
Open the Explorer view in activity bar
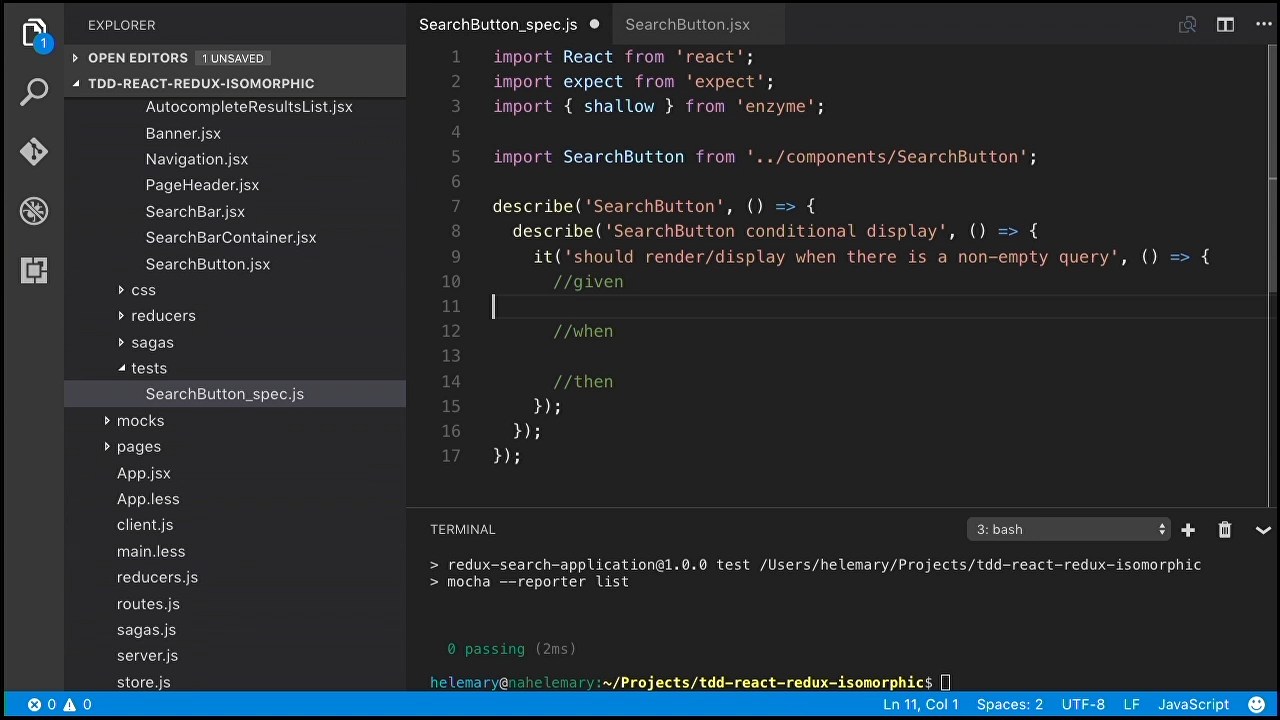point(34,34)
